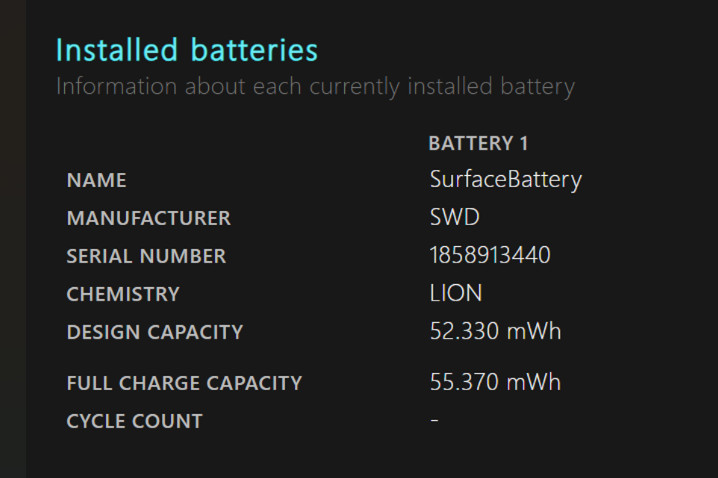Select the LION chemistry value

pos(456,294)
